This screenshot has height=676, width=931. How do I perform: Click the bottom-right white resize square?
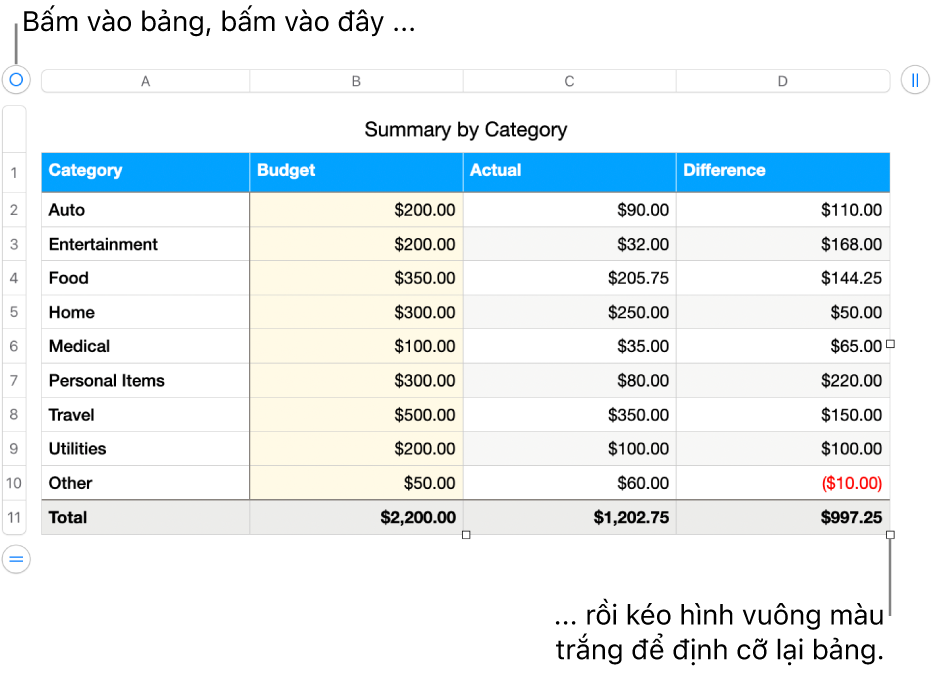pos(890,535)
